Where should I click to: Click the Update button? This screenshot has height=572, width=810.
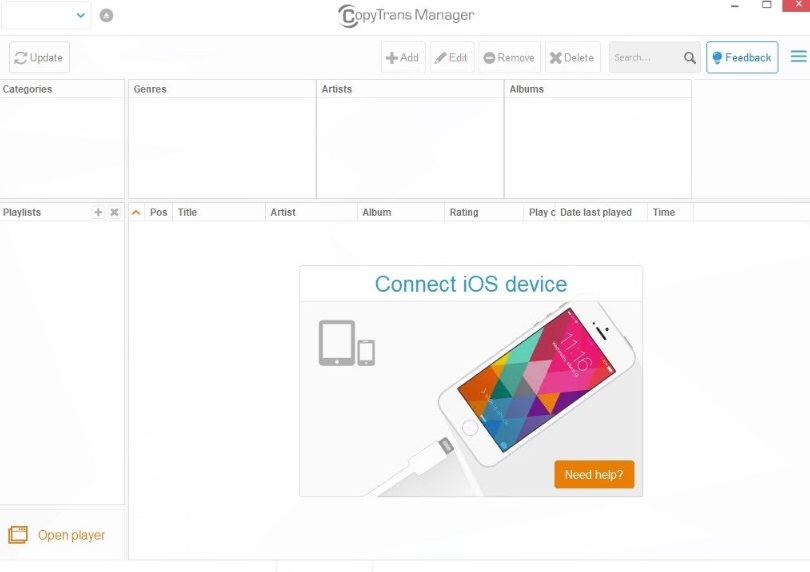pyautogui.click(x=39, y=58)
